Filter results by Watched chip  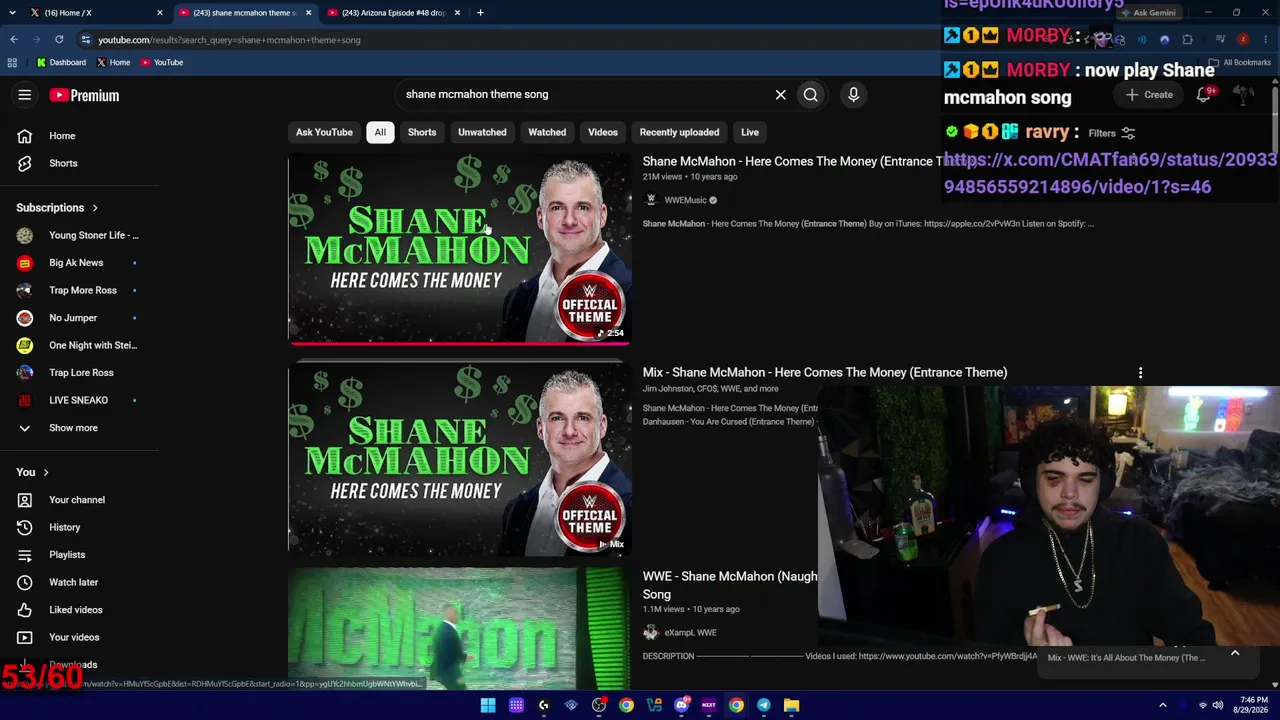[x=547, y=132]
